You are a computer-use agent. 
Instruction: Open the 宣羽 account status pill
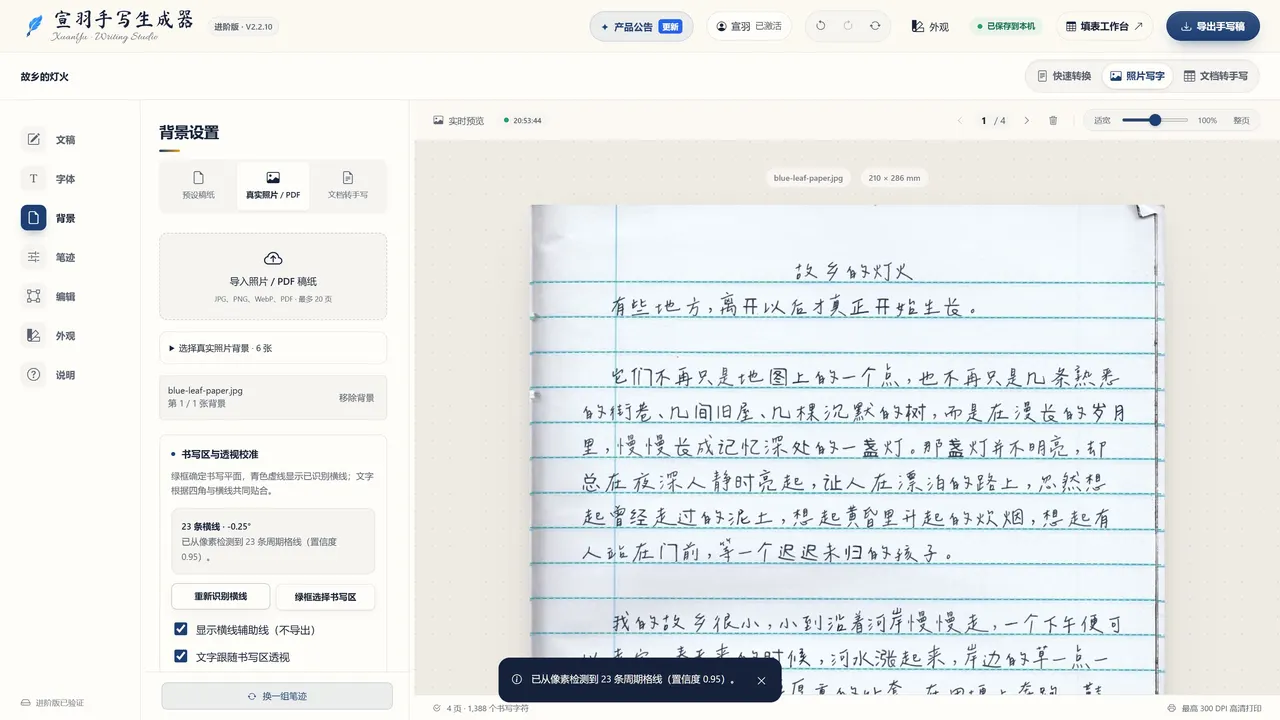pyautogui.click(x=750, y=27)
